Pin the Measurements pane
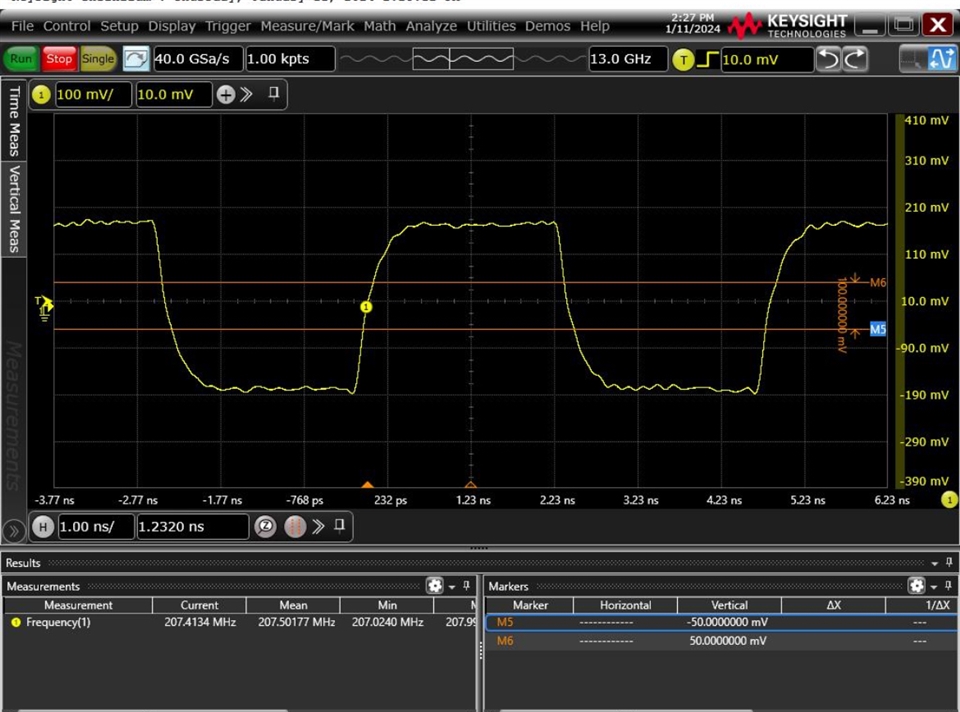The height and width of the screenshot is (712, 960). [x=467, y=586]
